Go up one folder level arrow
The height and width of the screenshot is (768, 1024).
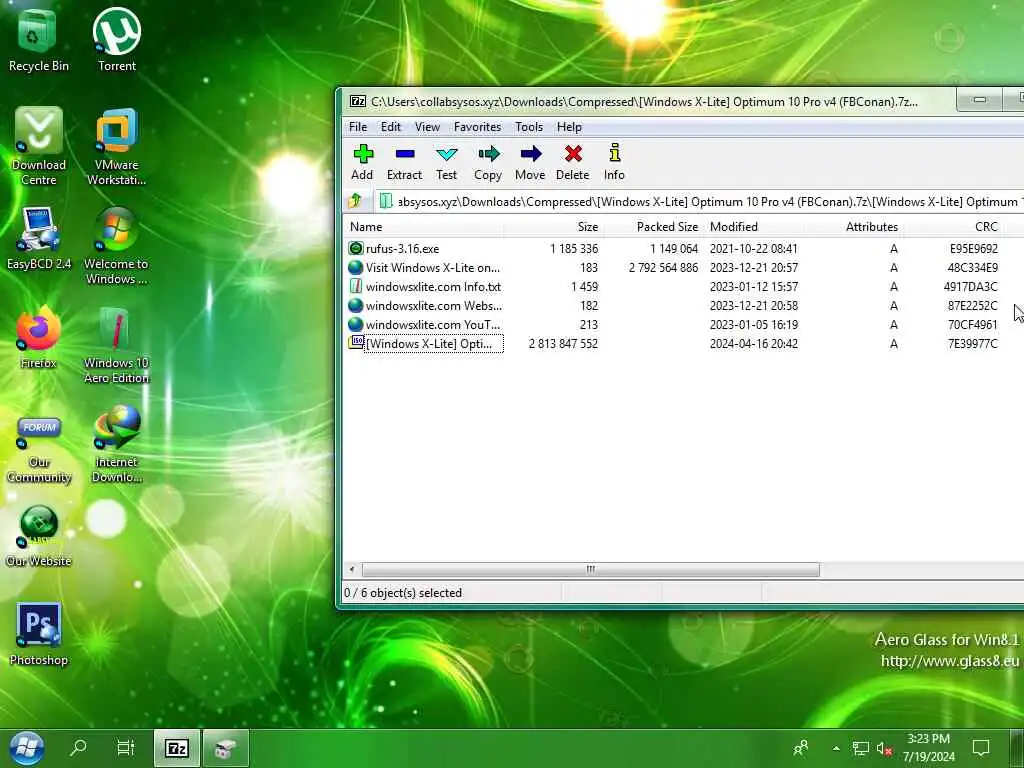(x=355, y=201)
